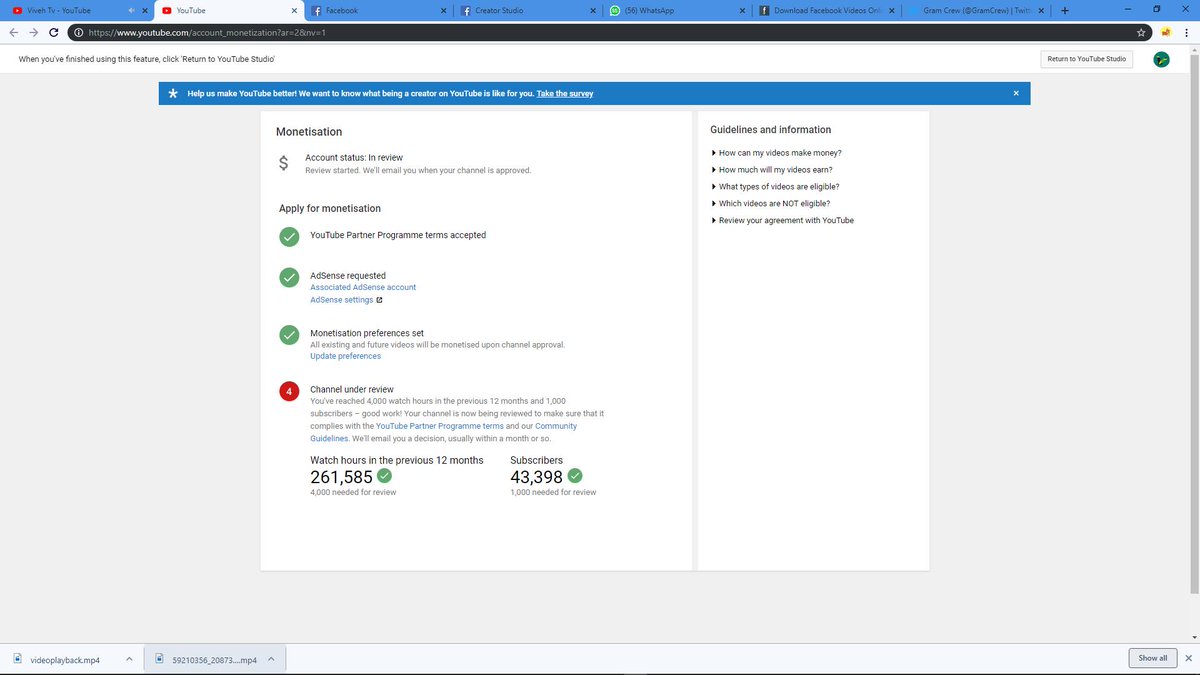The width and height of the screenshot is (1200, 675).
Task: Open Associated AdSense account link
Action: [x=363, y=287]
